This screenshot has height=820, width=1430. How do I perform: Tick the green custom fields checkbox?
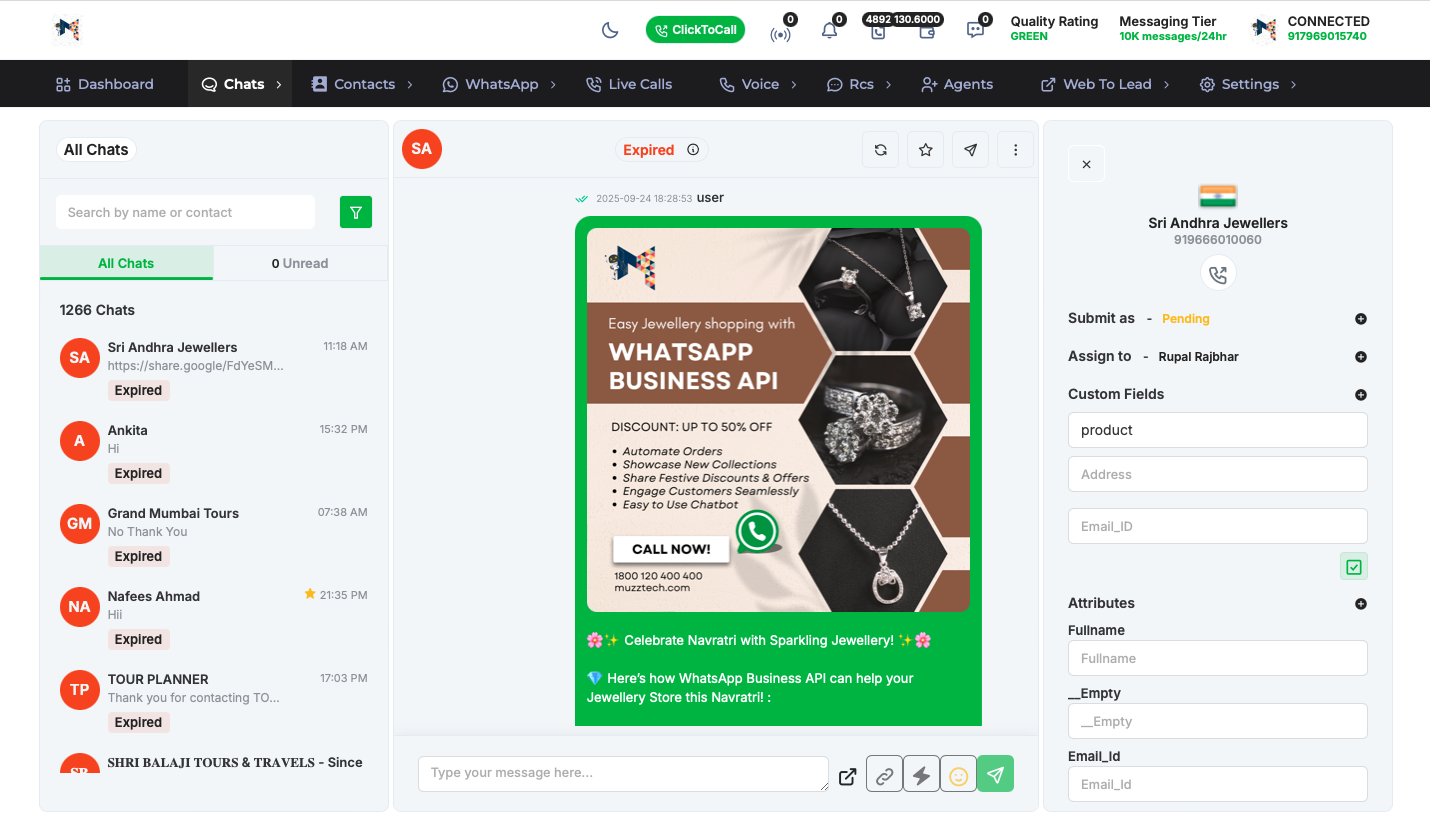1353,567
